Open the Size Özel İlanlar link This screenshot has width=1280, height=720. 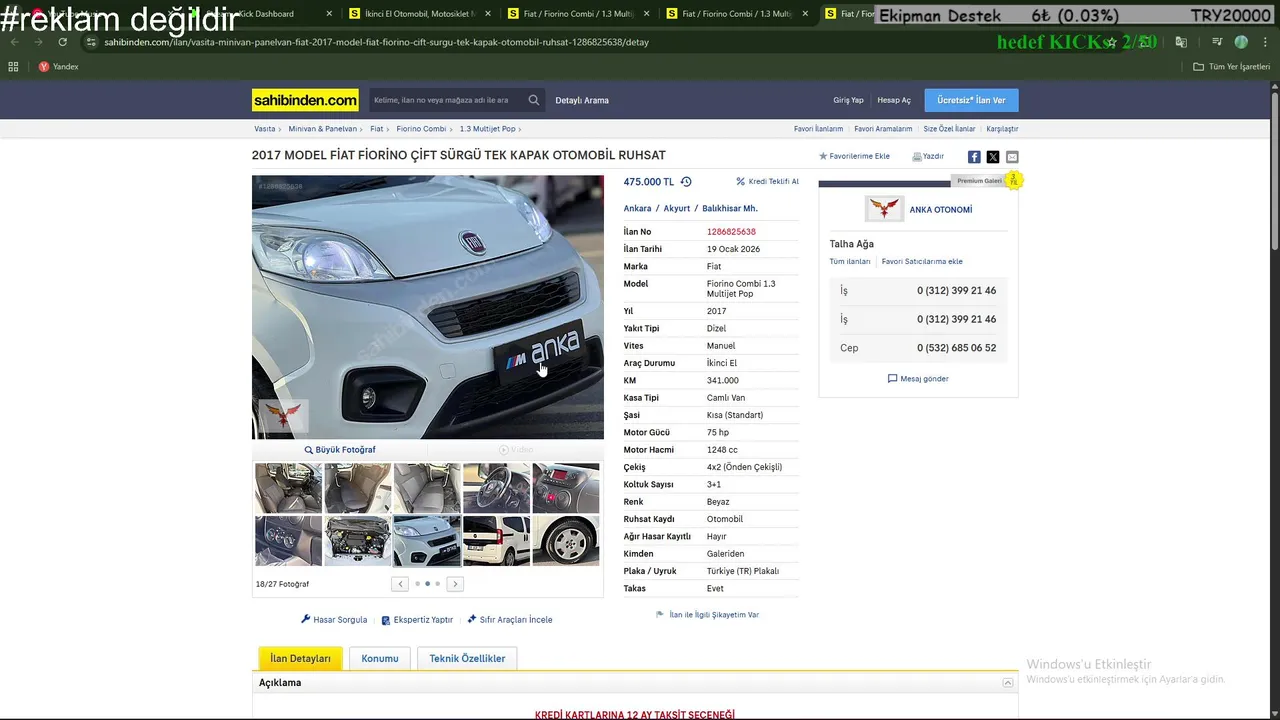coord(949,129)
